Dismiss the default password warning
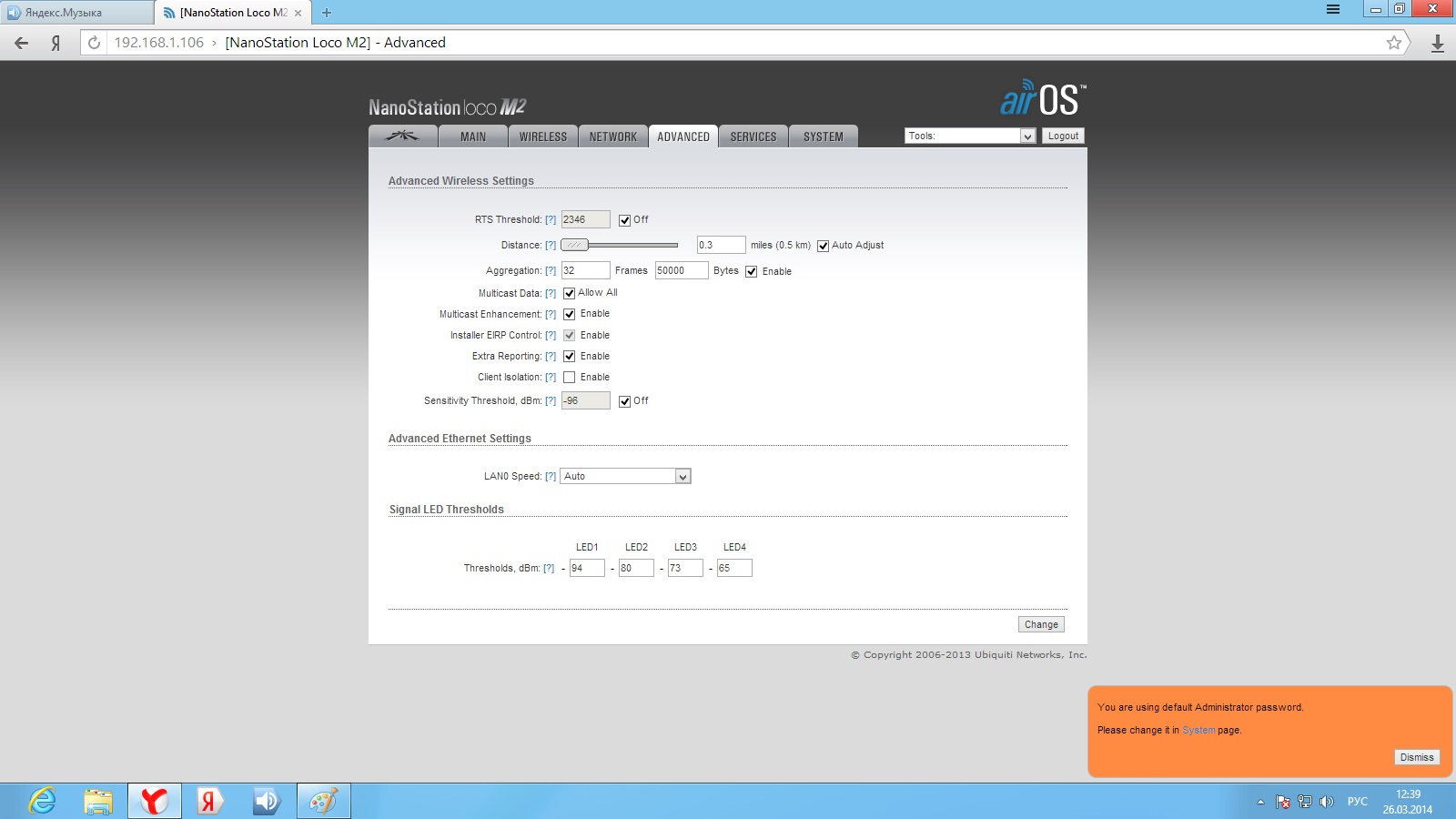Screen dimensions: 1456x819 click(x=1417, y=757)
